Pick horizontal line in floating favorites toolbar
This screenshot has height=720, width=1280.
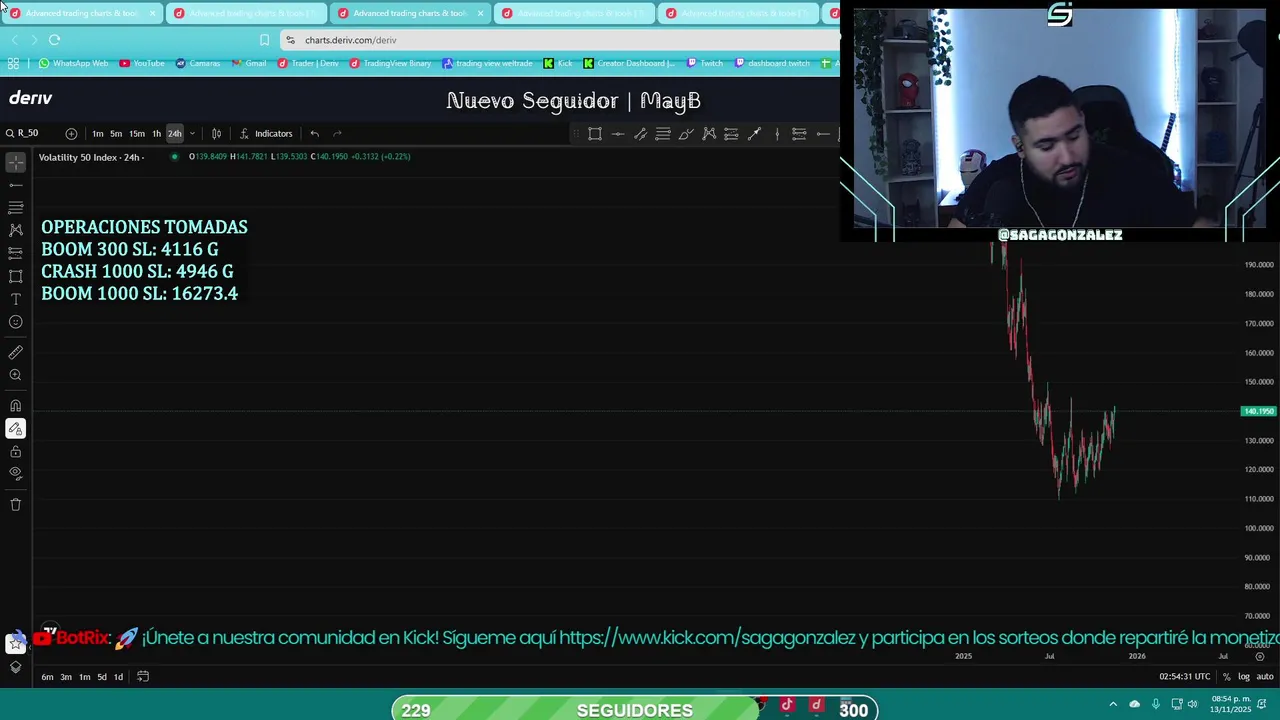click(x=618, y=133)
